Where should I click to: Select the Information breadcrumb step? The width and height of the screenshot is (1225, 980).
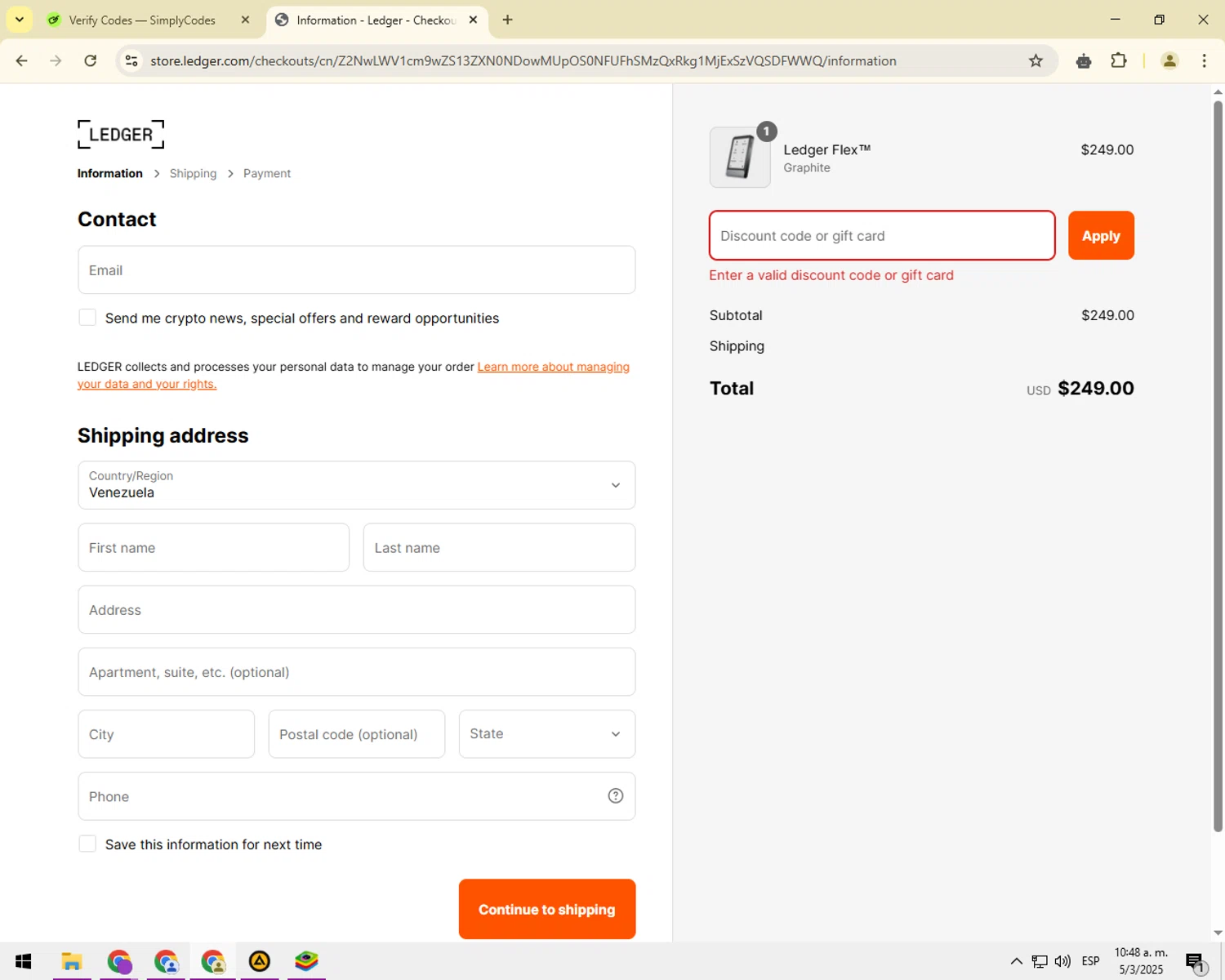pyautogui.click(x=109, y=173)
